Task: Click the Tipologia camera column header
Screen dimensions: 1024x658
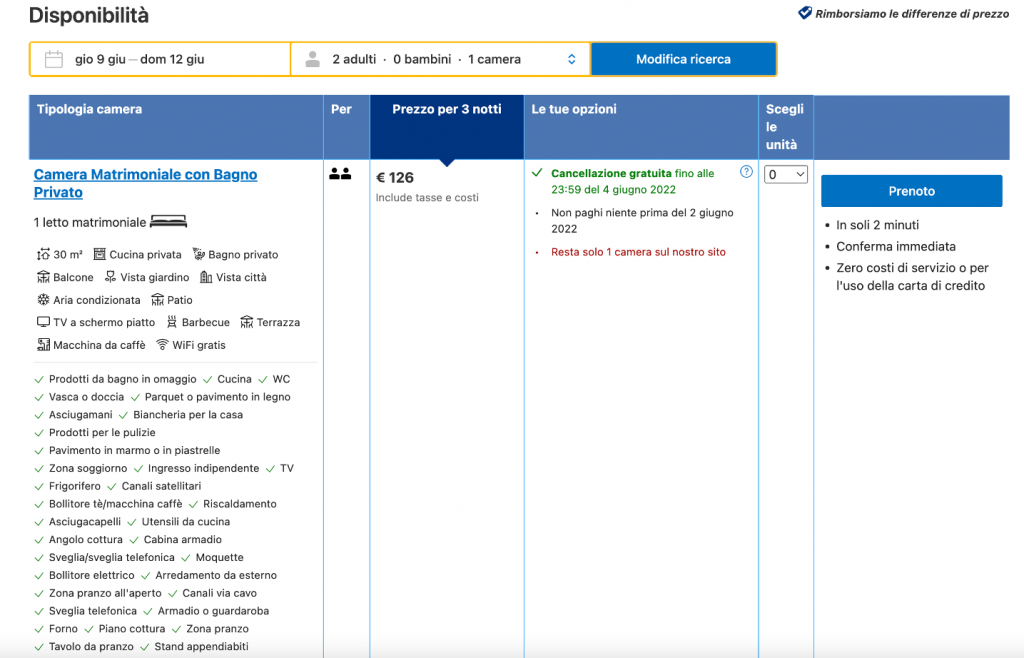Action: click(x=90, y=109)
